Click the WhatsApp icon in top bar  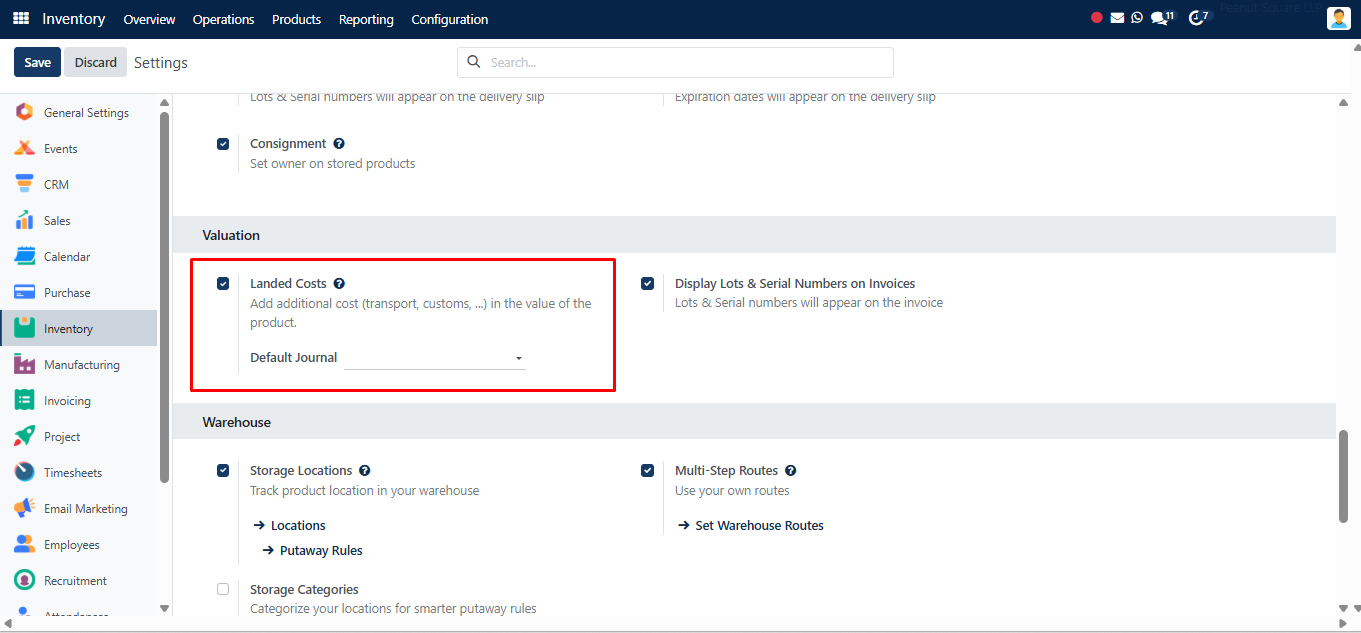click(x=1137, y=18)
